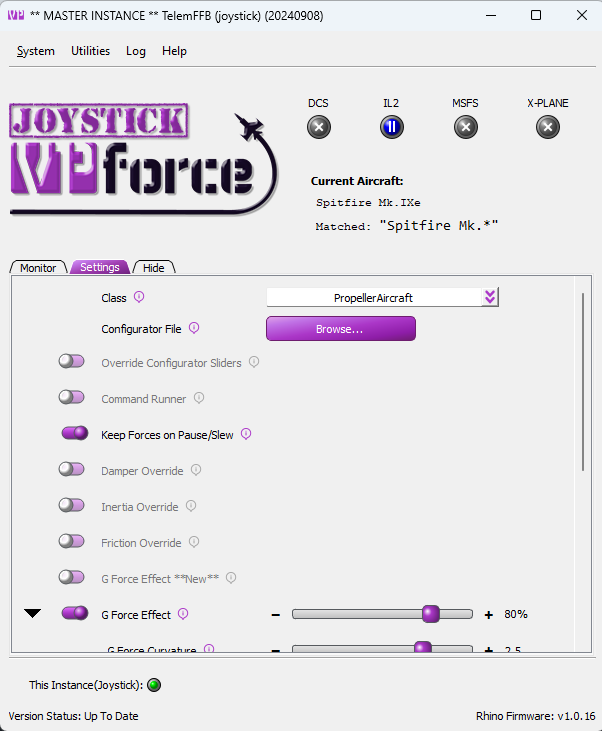The width and height of the screenshot is (602, 731).
Task: Click the Damper Override info icon
Action: [196, 470]
